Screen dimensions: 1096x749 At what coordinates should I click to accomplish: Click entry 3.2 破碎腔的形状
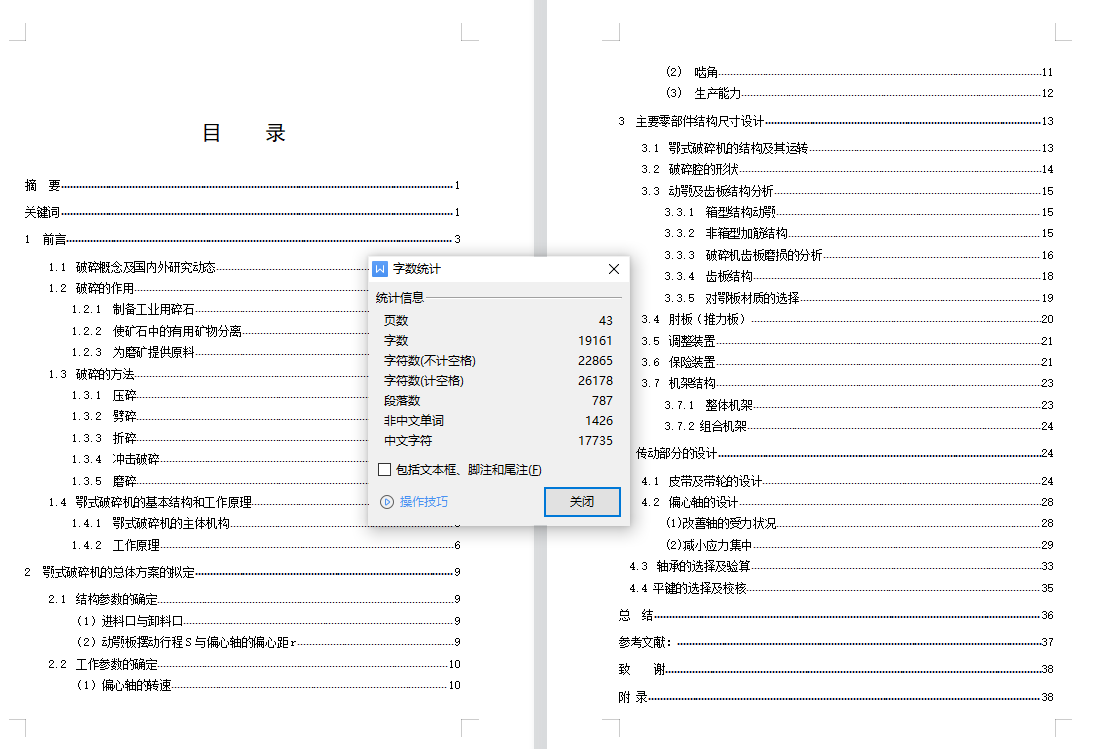(x=847, y=169)
